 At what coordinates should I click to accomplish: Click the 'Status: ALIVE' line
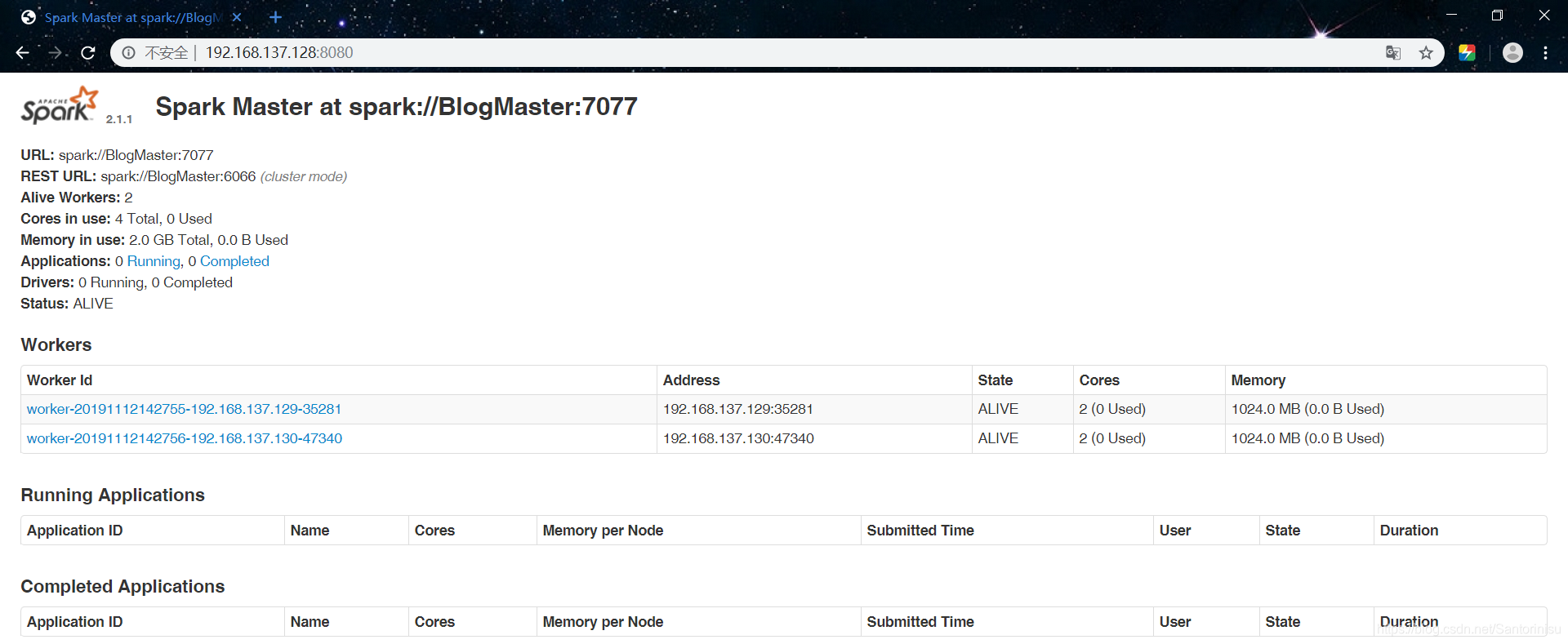pos(67,304)
